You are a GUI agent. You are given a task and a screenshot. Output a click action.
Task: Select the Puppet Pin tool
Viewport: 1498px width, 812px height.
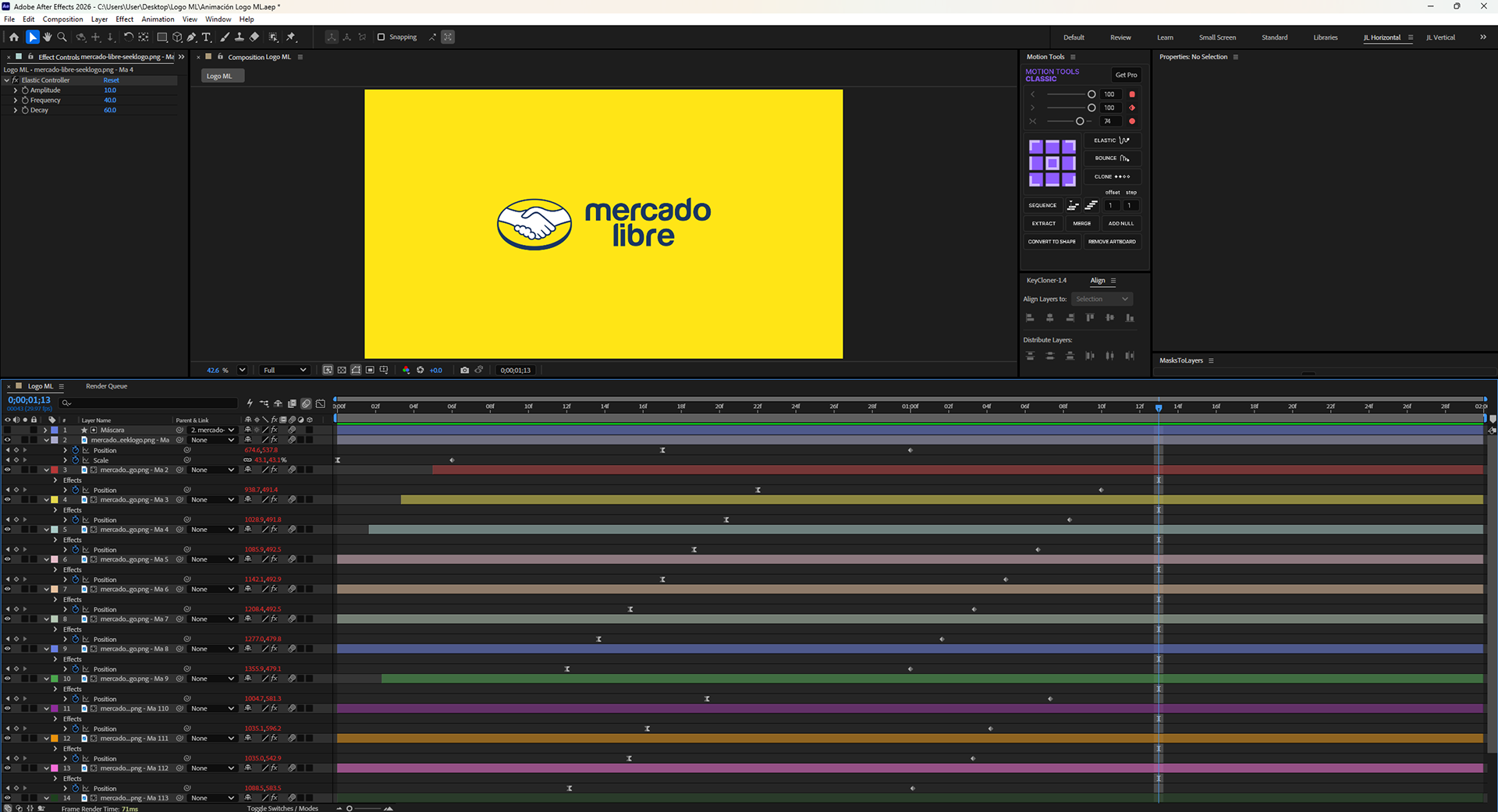[291, 37]
